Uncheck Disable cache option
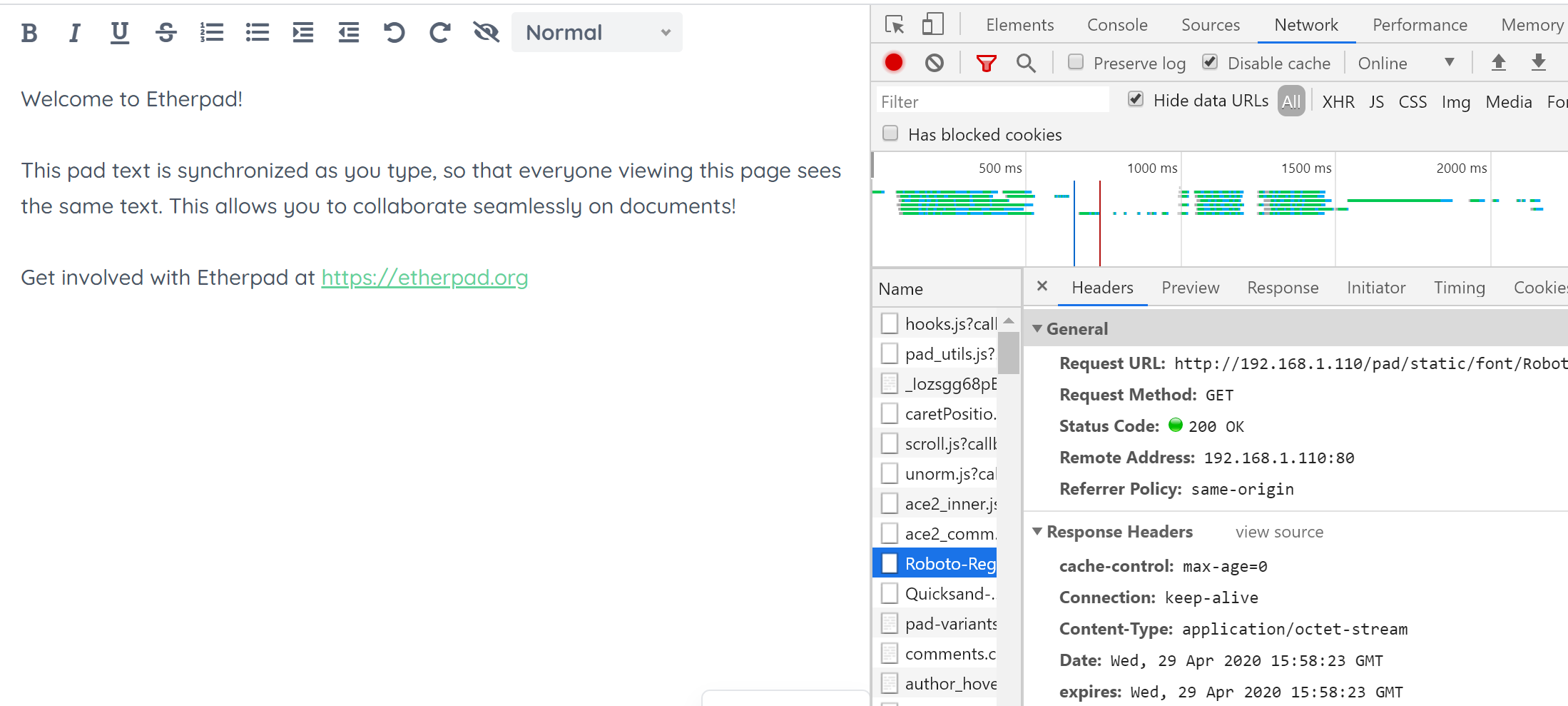The height and width of the screenshot is (706, 1568). click(x=1209, y=62)
